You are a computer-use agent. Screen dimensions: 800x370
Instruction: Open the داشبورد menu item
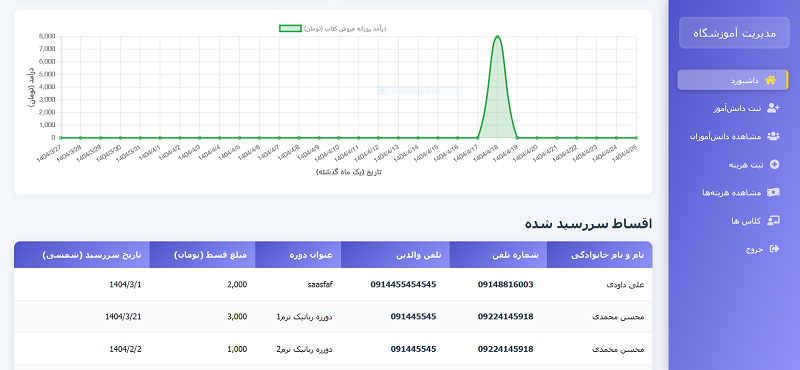point(733,80)
